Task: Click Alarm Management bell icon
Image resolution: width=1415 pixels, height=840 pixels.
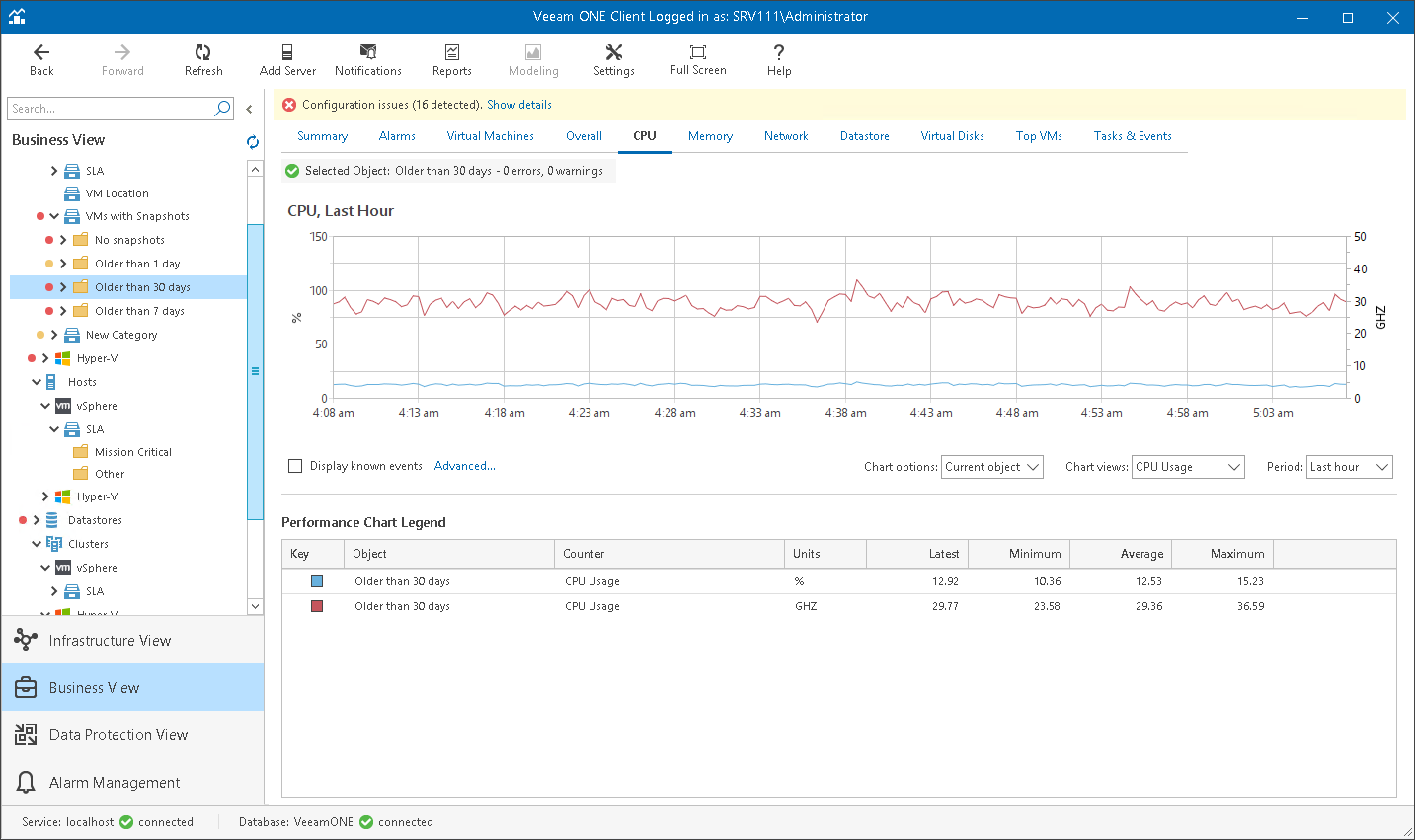Action: 26,783
